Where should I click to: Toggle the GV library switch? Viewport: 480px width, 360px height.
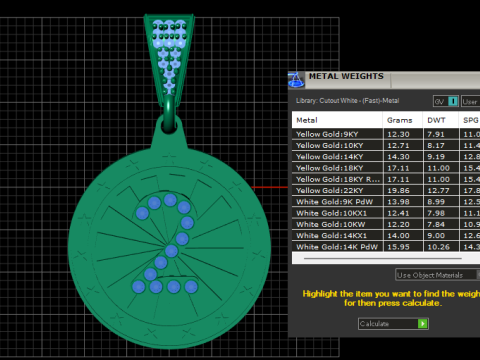446,101
